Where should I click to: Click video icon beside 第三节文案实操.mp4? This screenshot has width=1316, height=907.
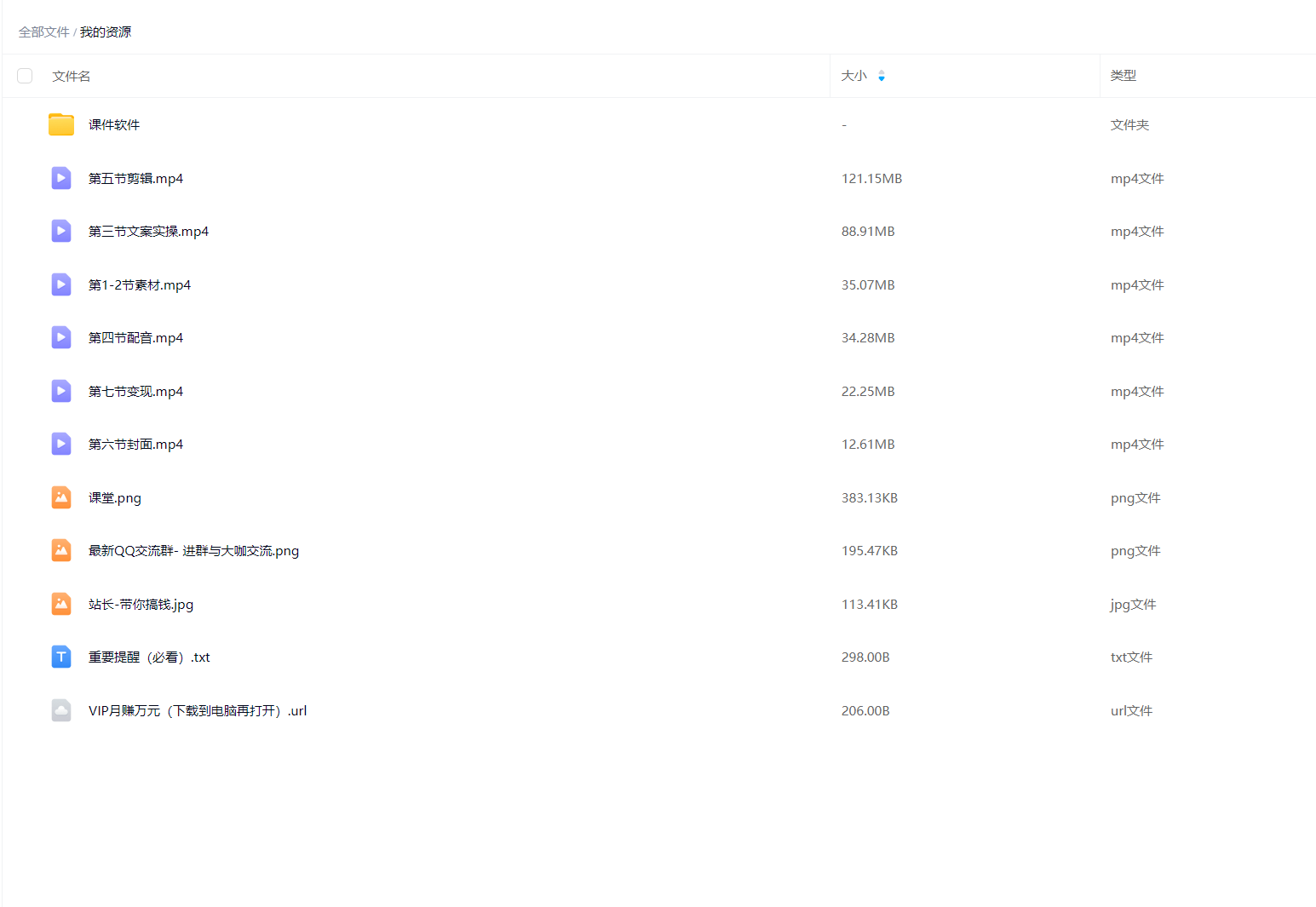click(61, 232)
